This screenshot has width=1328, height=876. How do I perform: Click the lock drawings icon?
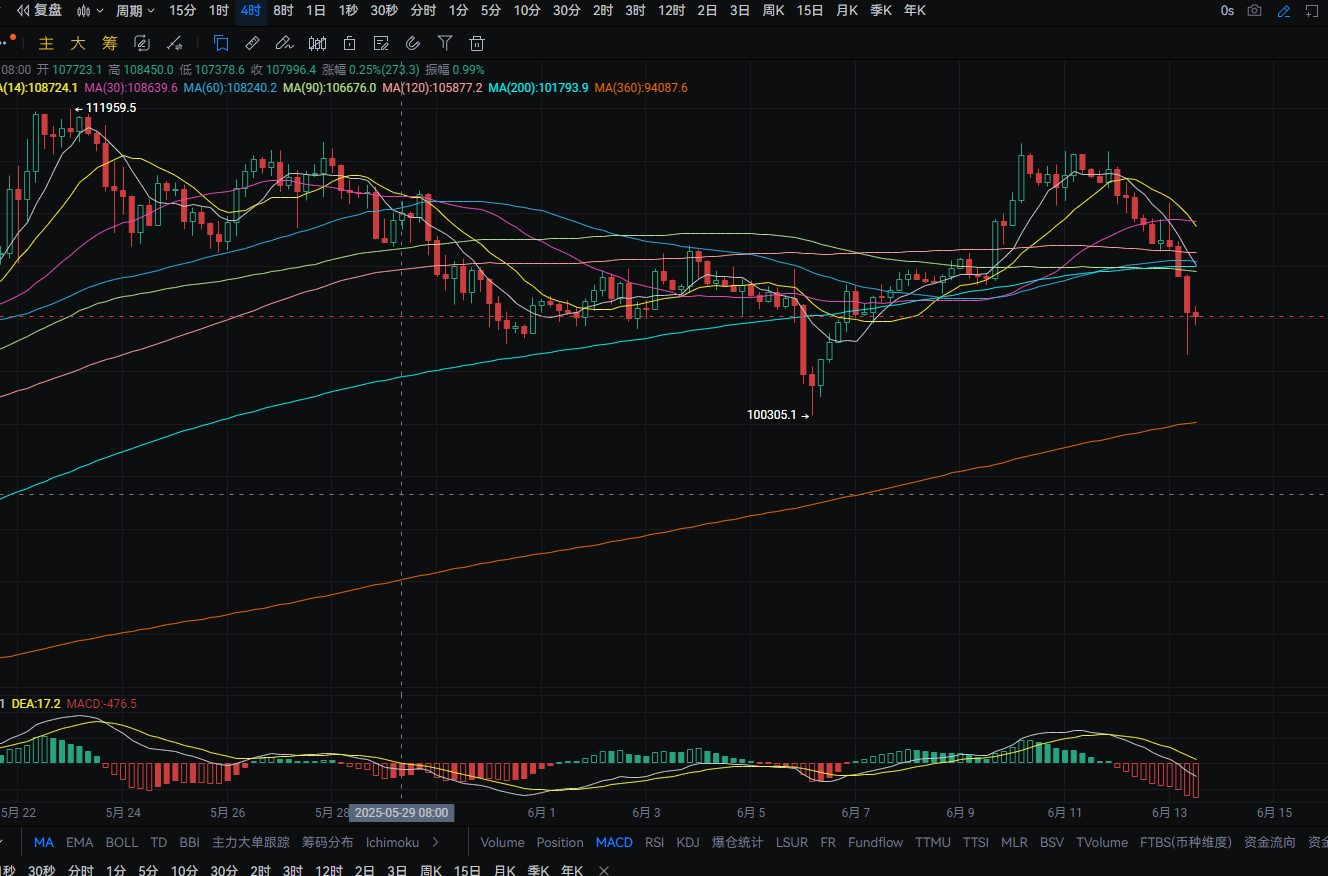click(x=349, y=43)
